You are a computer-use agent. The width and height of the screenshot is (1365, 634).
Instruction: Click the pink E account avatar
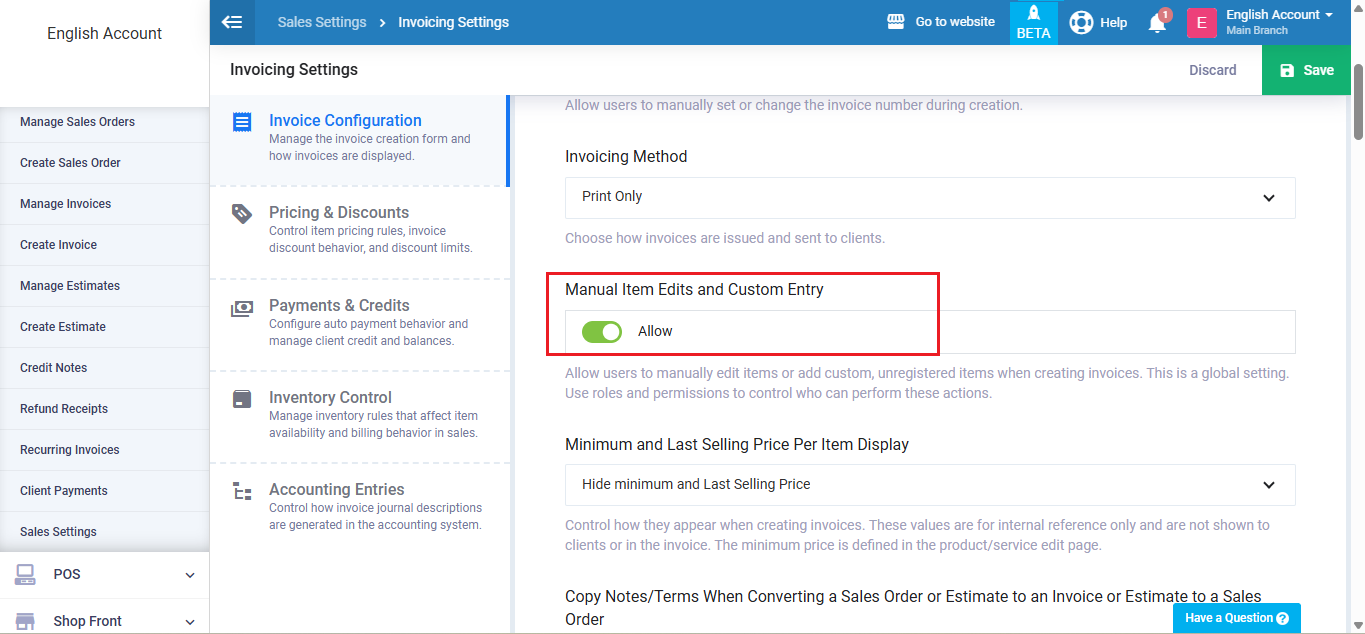pyautogui.click(x=1201, y=23)
